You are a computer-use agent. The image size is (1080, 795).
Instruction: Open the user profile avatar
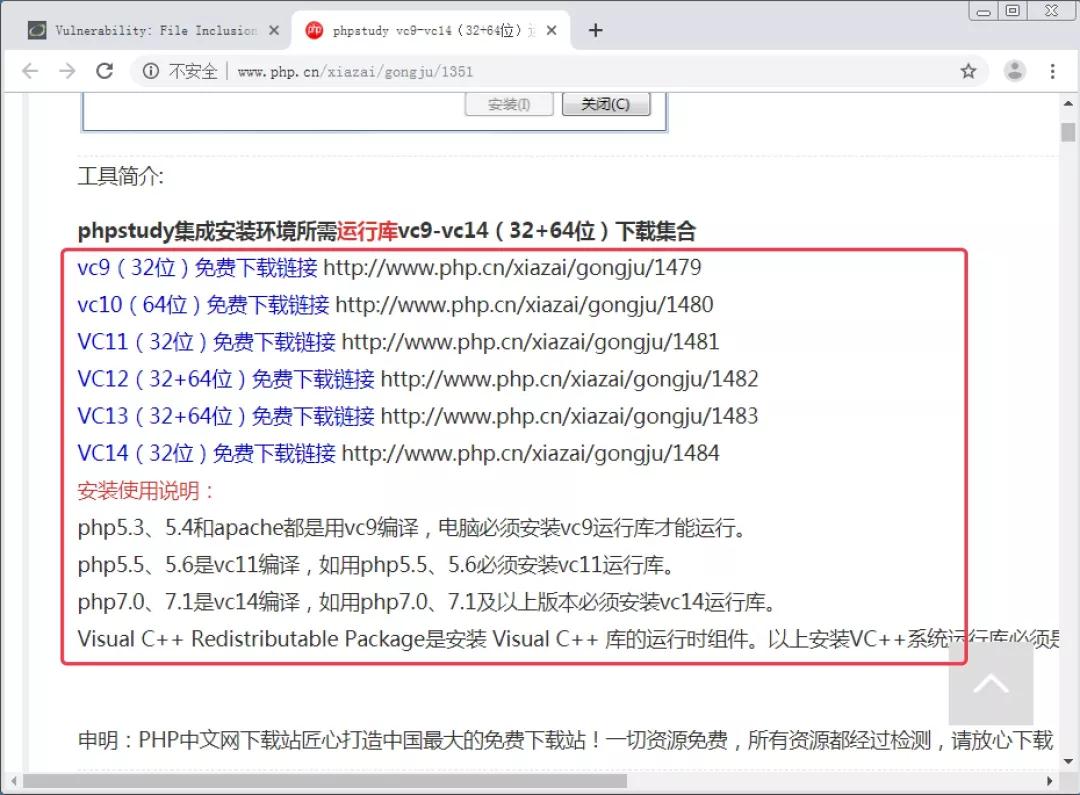(1015, 71)
